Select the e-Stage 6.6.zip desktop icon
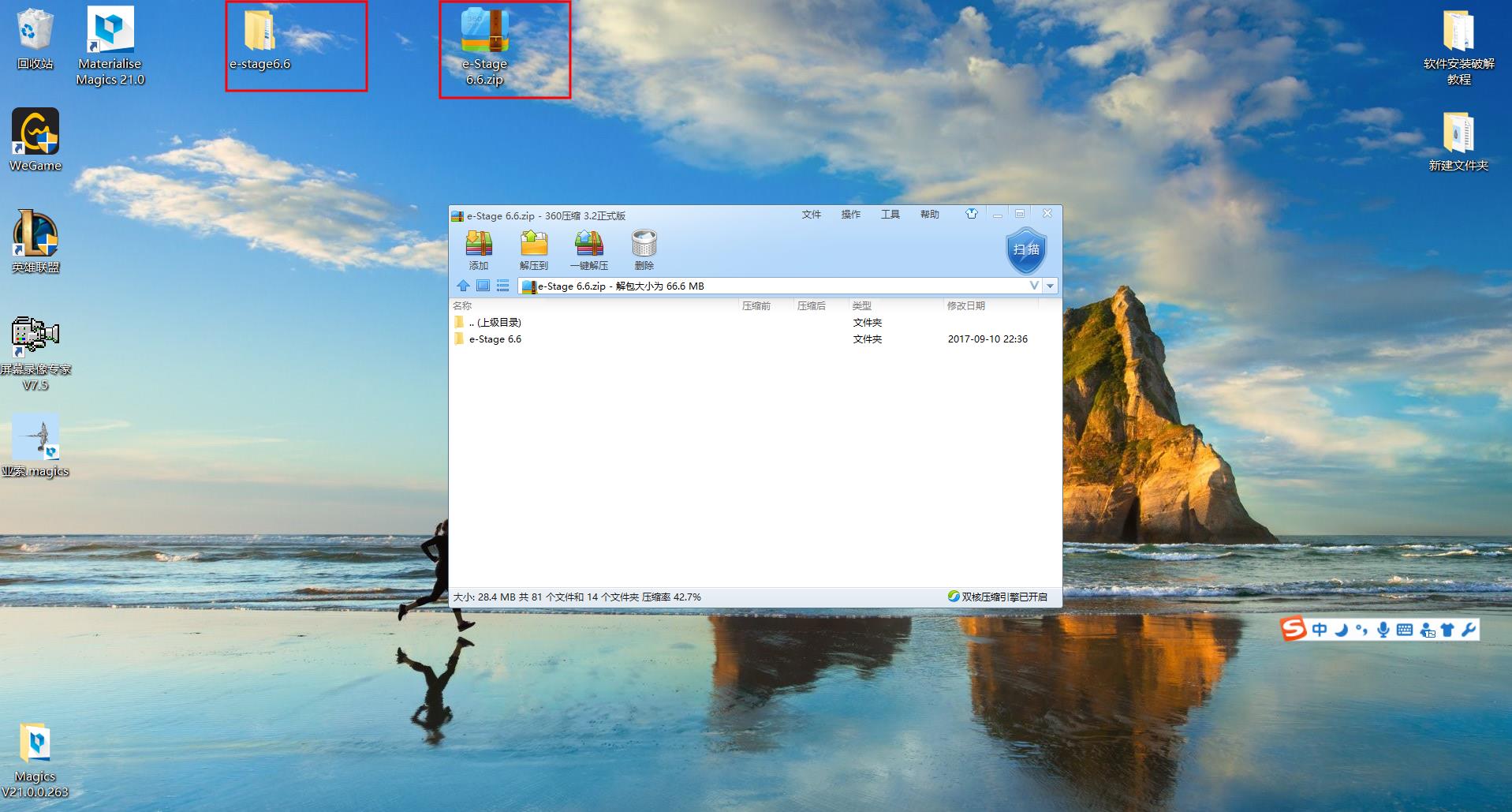 tap(485, 47)
